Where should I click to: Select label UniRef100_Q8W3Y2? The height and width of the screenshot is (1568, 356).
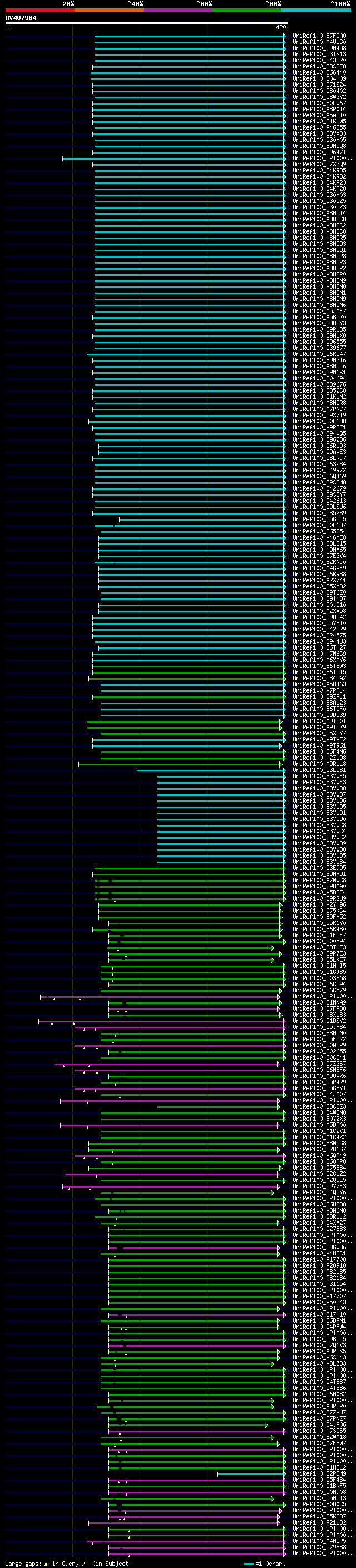(319, 97)
